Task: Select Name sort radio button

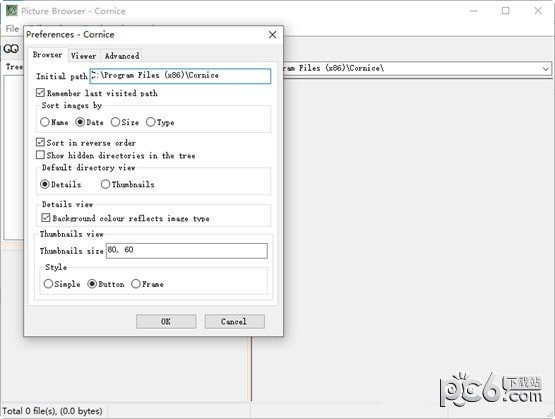Action: 45,122
